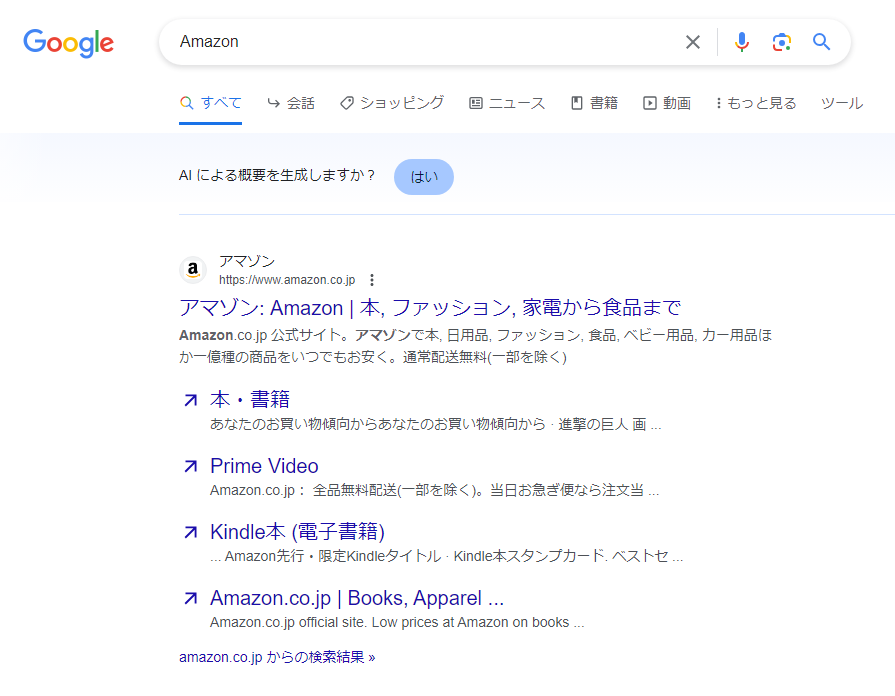Open the Kindle本 (電子書籍) sitelink
Viewport: 895px width, 696px height.
coord(297,532)
